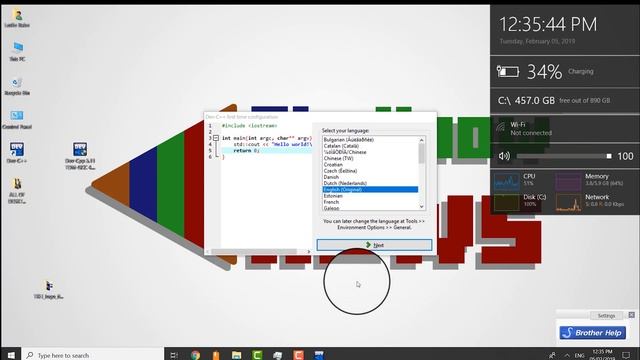The width and height of the screenshot is (640, 360).
Task: Click the Memory usage graph widget
Action: 568,182
